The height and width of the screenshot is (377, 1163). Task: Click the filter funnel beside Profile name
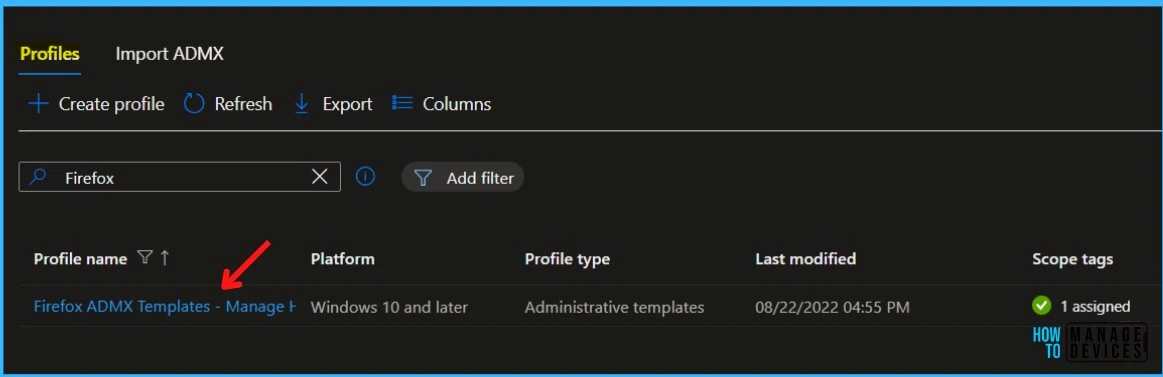pos(145,258)
